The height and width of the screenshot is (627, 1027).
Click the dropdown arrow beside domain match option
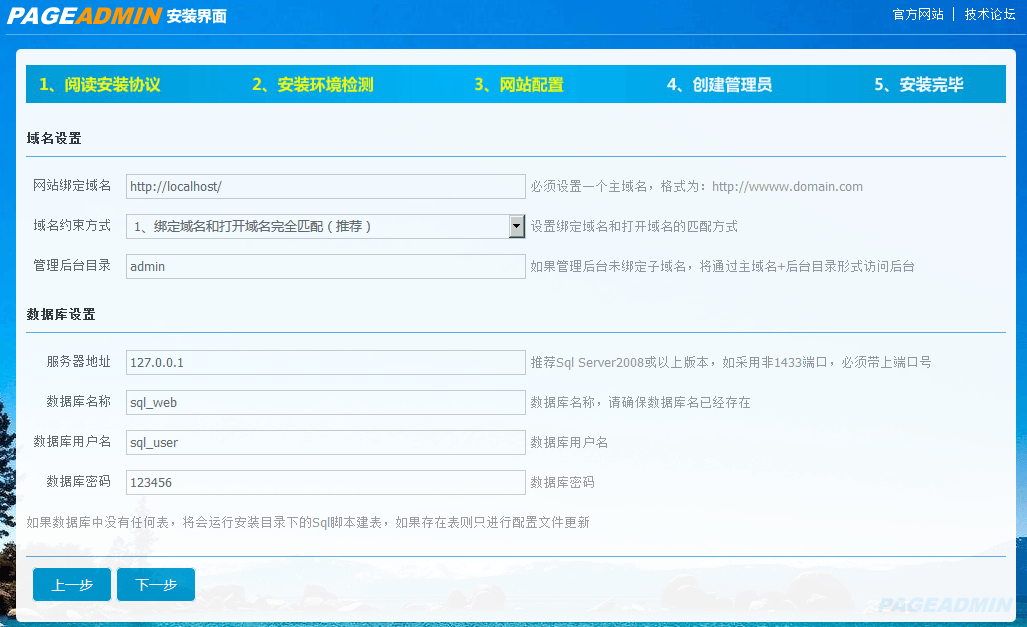coord(517,226)
